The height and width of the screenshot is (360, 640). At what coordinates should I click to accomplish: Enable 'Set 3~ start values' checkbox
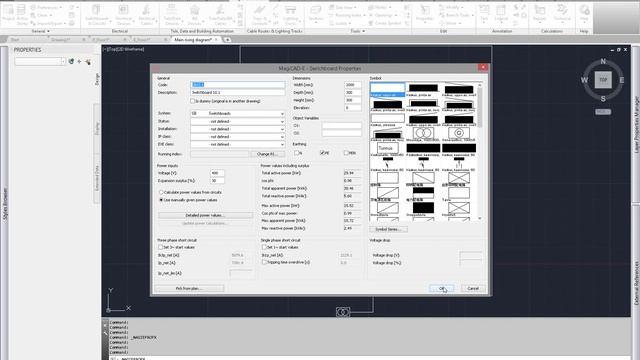[x=160, y=247]
